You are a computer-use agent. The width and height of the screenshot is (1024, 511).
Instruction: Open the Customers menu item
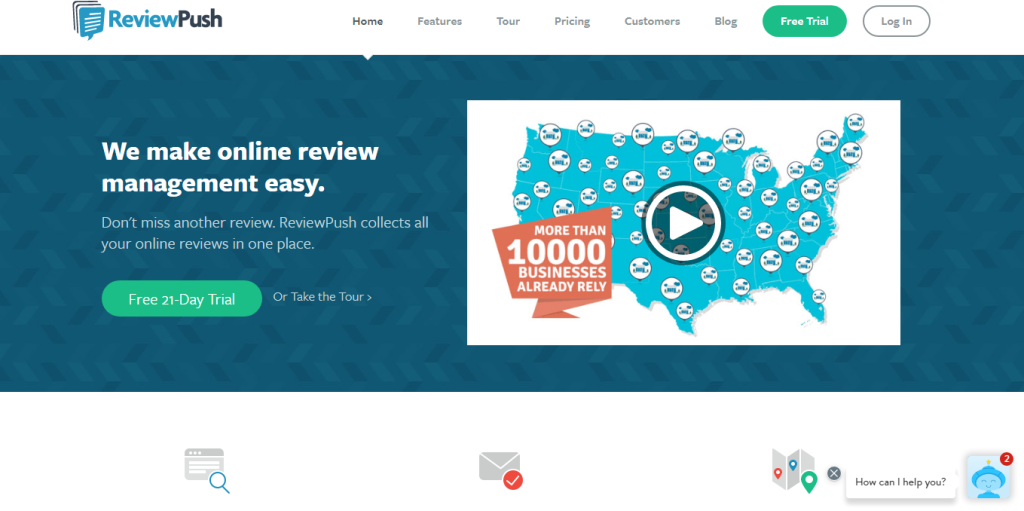point(652,21)
